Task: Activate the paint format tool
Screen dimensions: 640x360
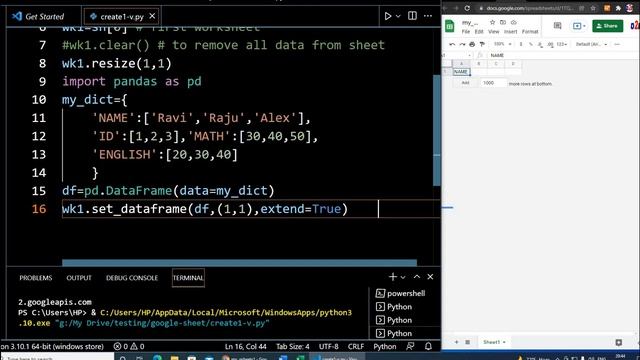Action: [x=482, y=44]
